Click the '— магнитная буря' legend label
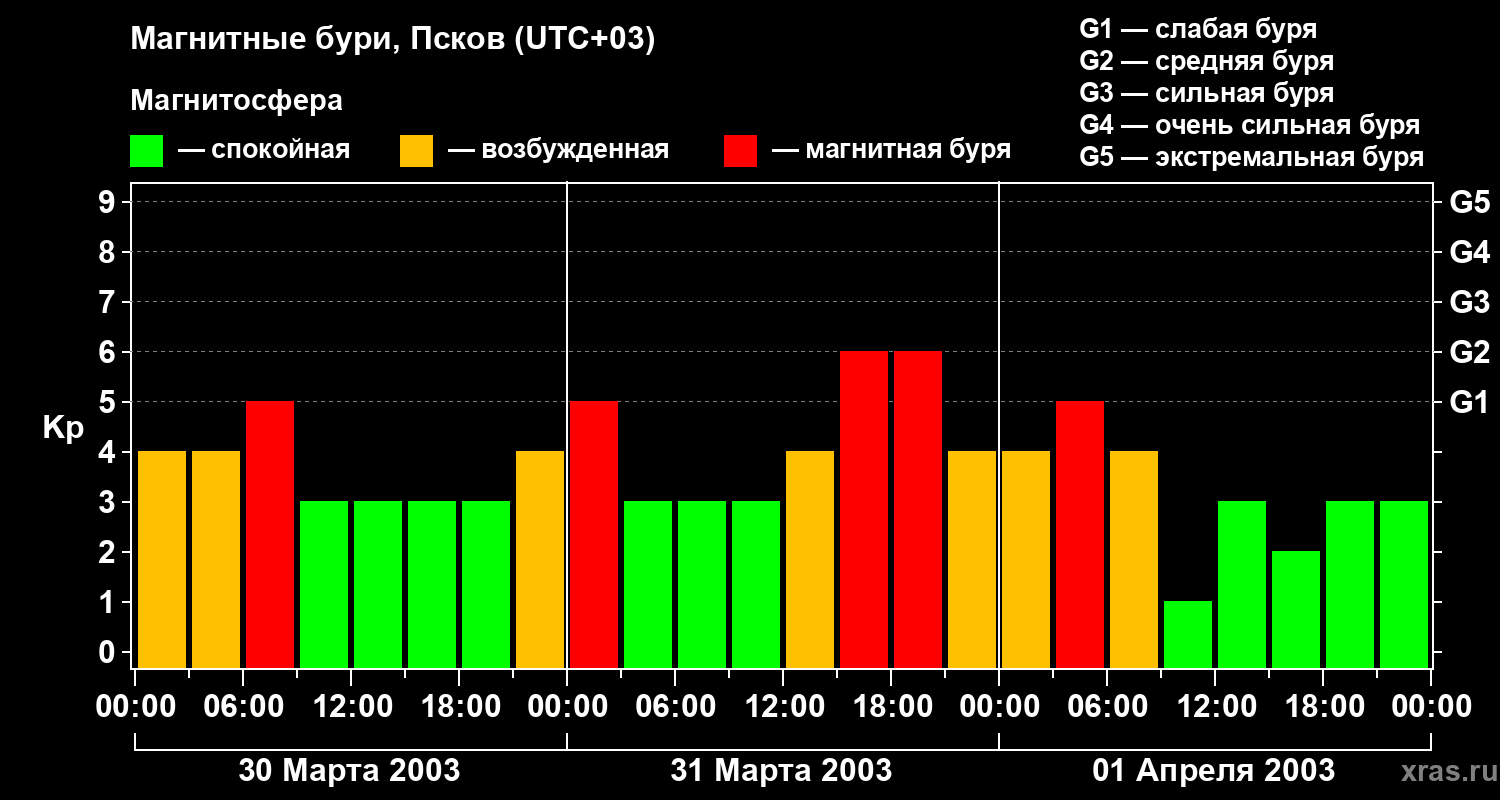Viewport: 1500px width, 800px height. tap(892, 150)
